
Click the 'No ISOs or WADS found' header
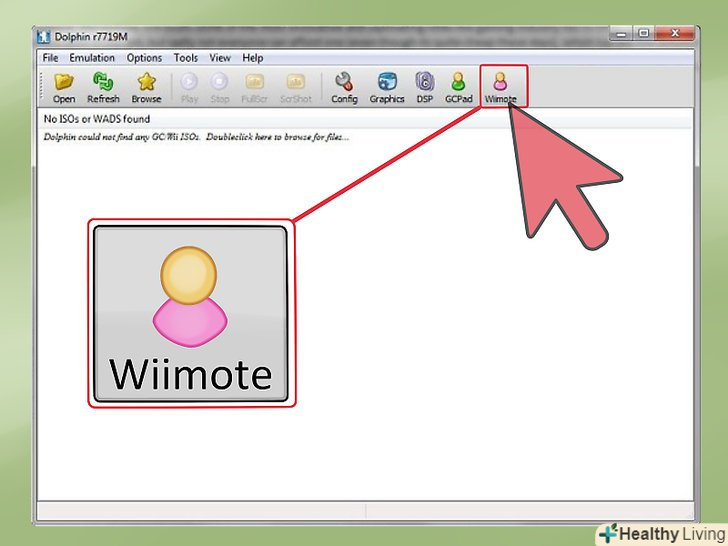click(96, 120)
